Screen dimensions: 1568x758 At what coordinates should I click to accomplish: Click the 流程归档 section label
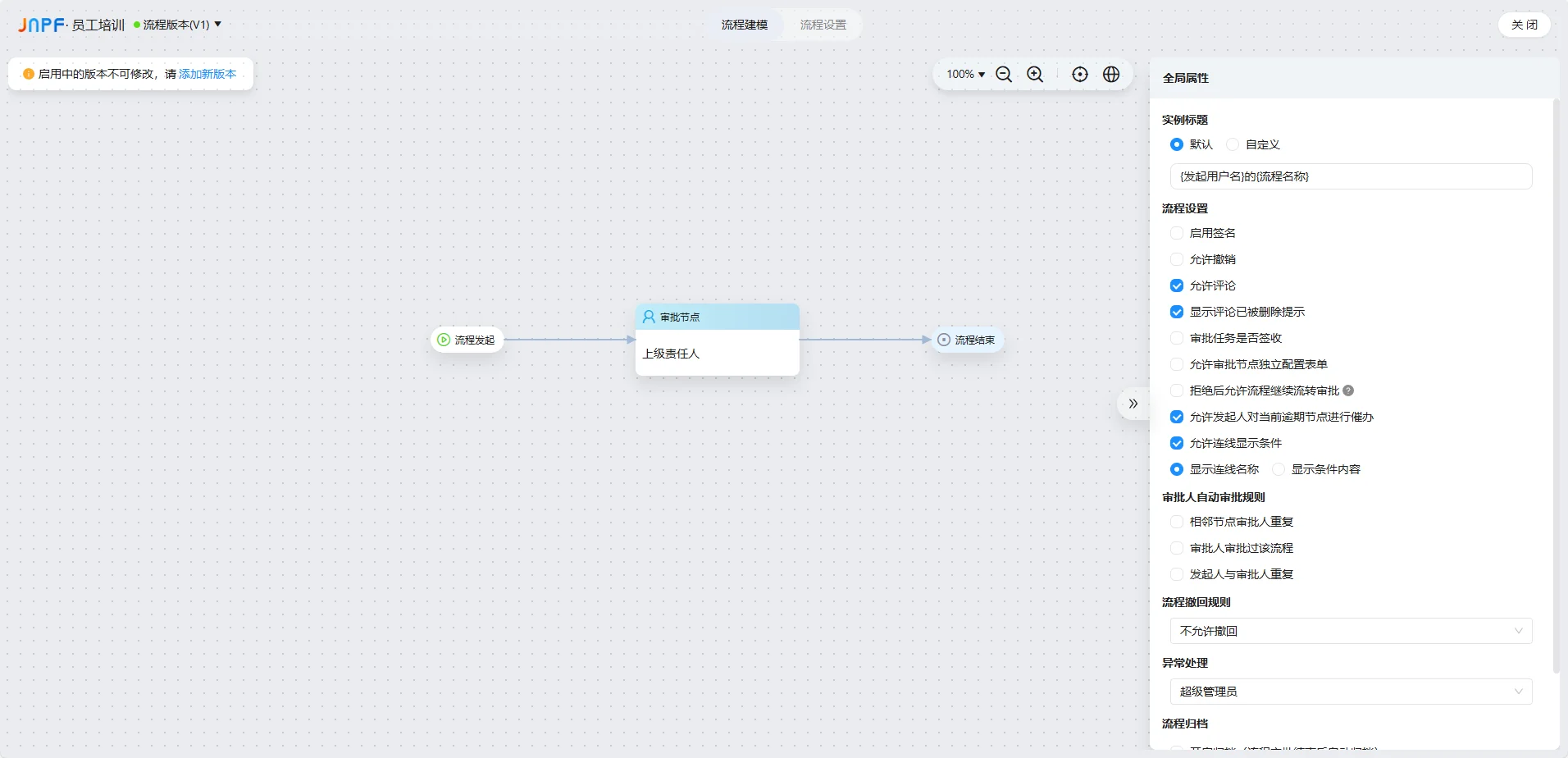[1185, 724]
